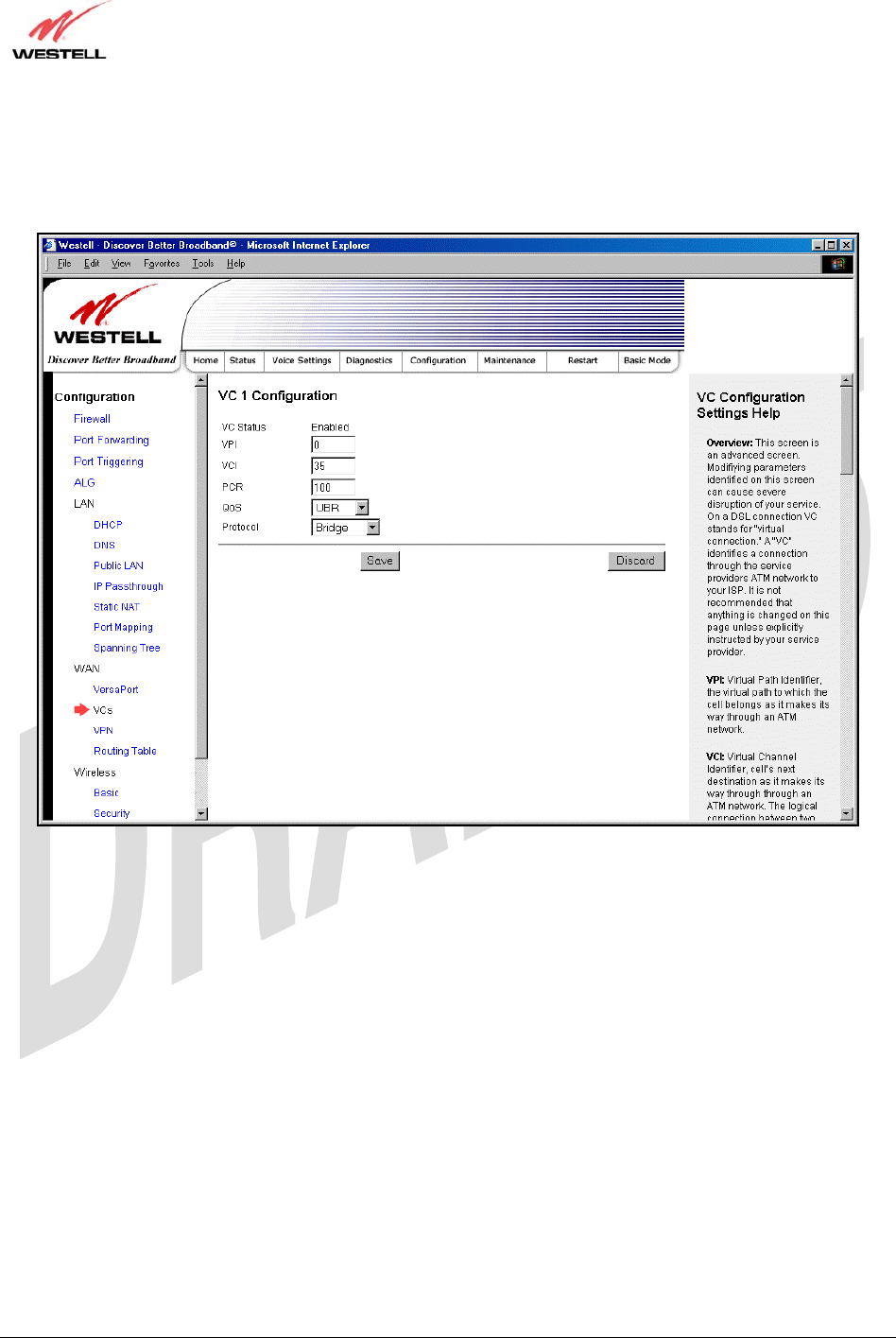Click the PCR input field

click(334, 487)
